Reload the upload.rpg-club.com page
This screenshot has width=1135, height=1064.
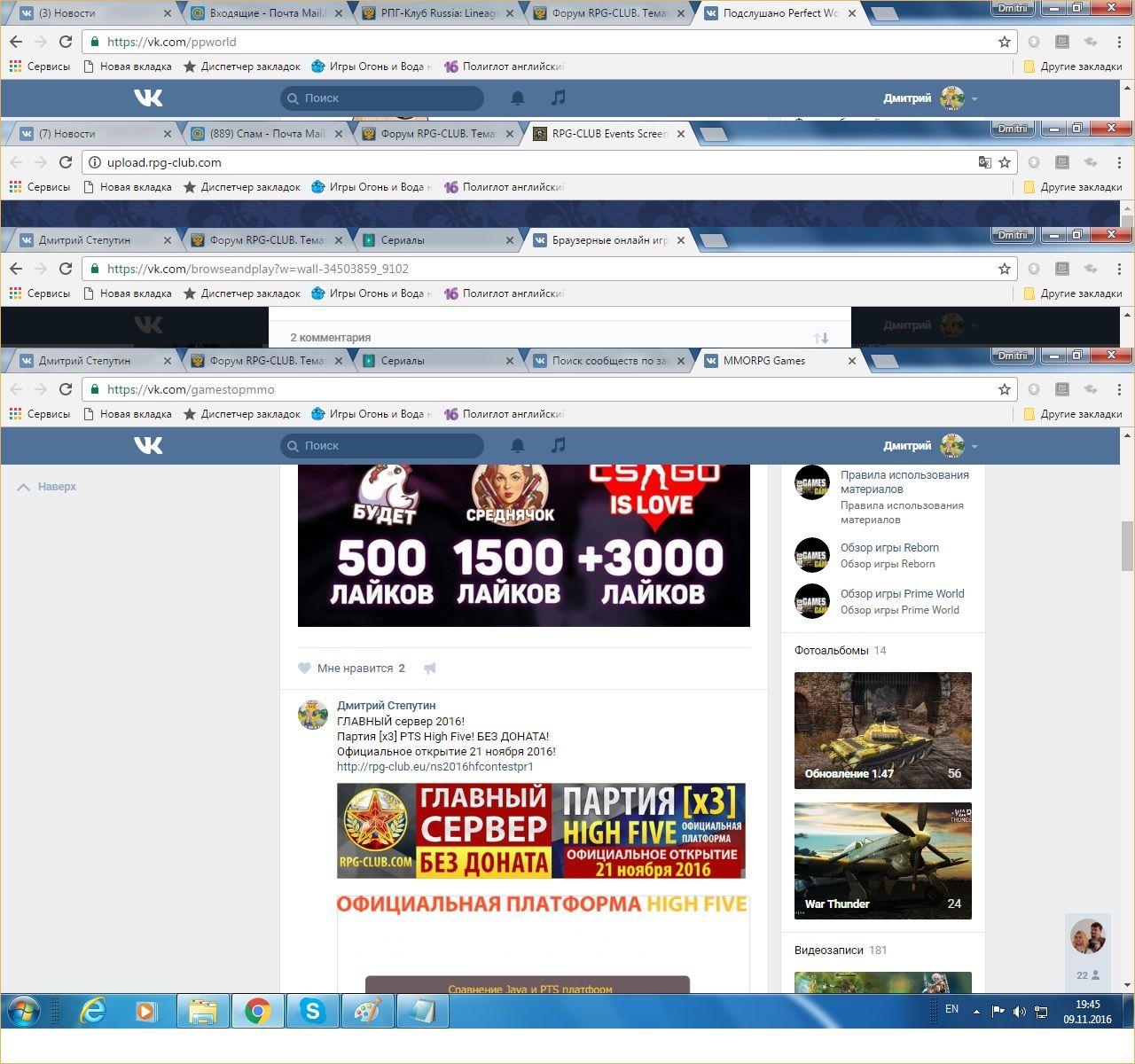66,162
